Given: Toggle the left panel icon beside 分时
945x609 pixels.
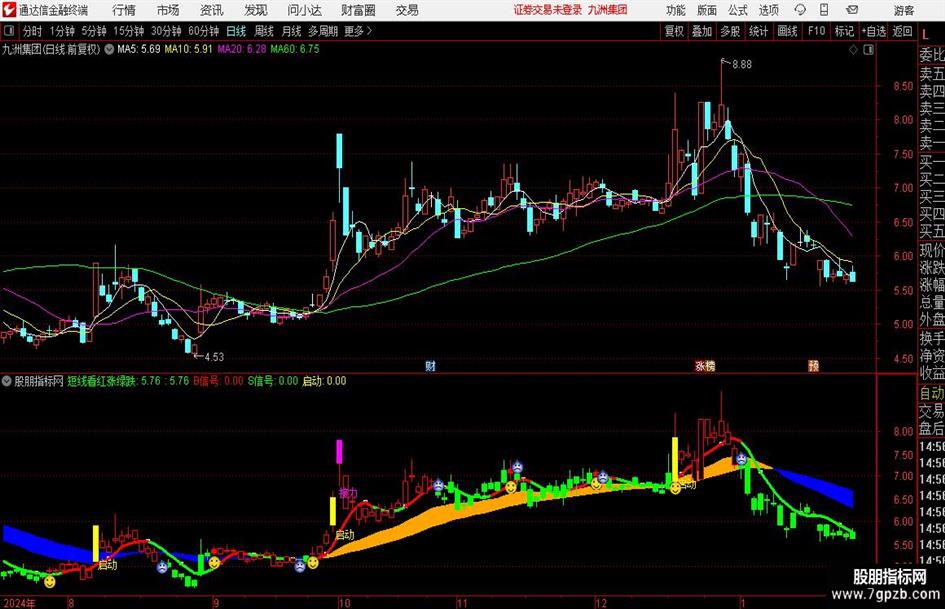Looking at the screenshot, I should pos(8,31).
